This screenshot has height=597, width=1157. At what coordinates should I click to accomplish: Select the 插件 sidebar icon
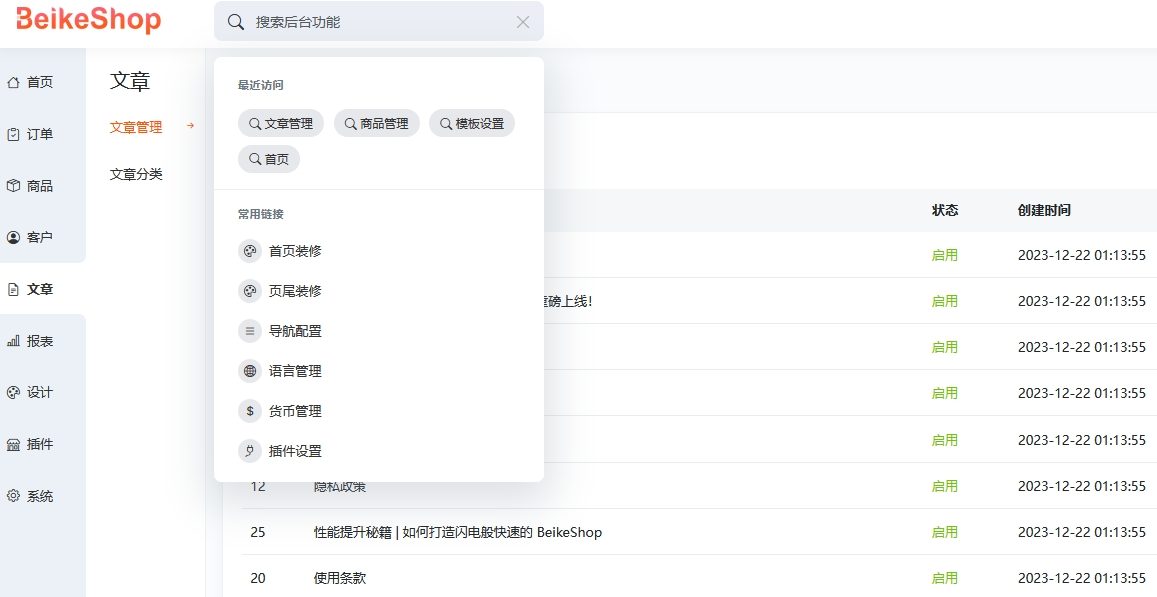[x=40, y=444]
